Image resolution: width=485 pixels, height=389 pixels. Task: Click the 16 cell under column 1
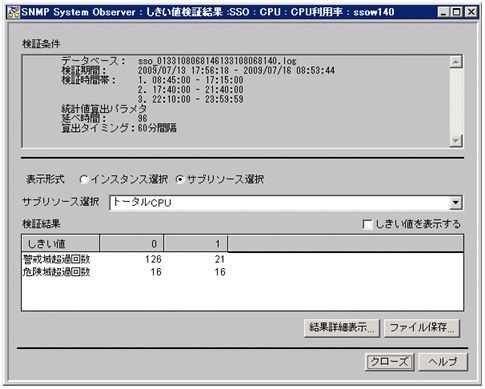pyautogui.click(x=220, y=272)
